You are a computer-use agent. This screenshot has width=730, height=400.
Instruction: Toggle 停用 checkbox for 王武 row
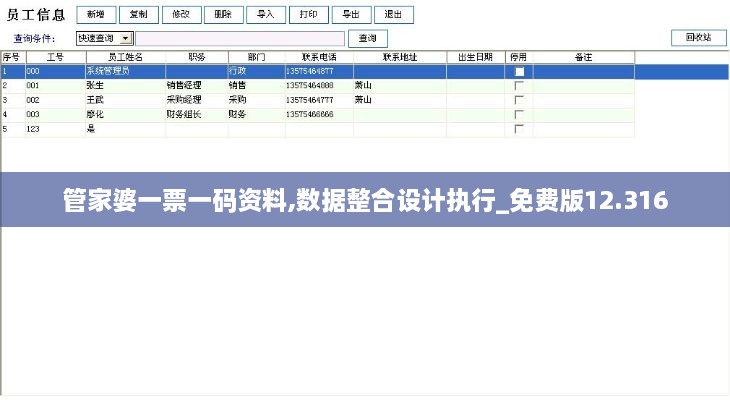pos(519,100)
